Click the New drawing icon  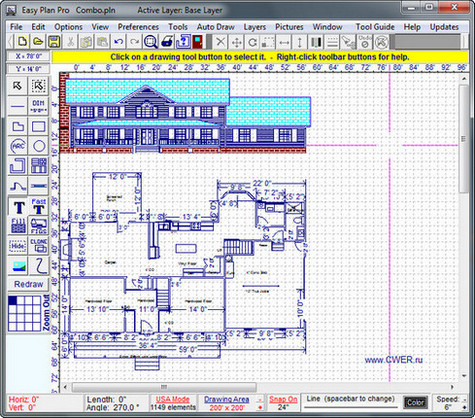(x=23, y=42)
